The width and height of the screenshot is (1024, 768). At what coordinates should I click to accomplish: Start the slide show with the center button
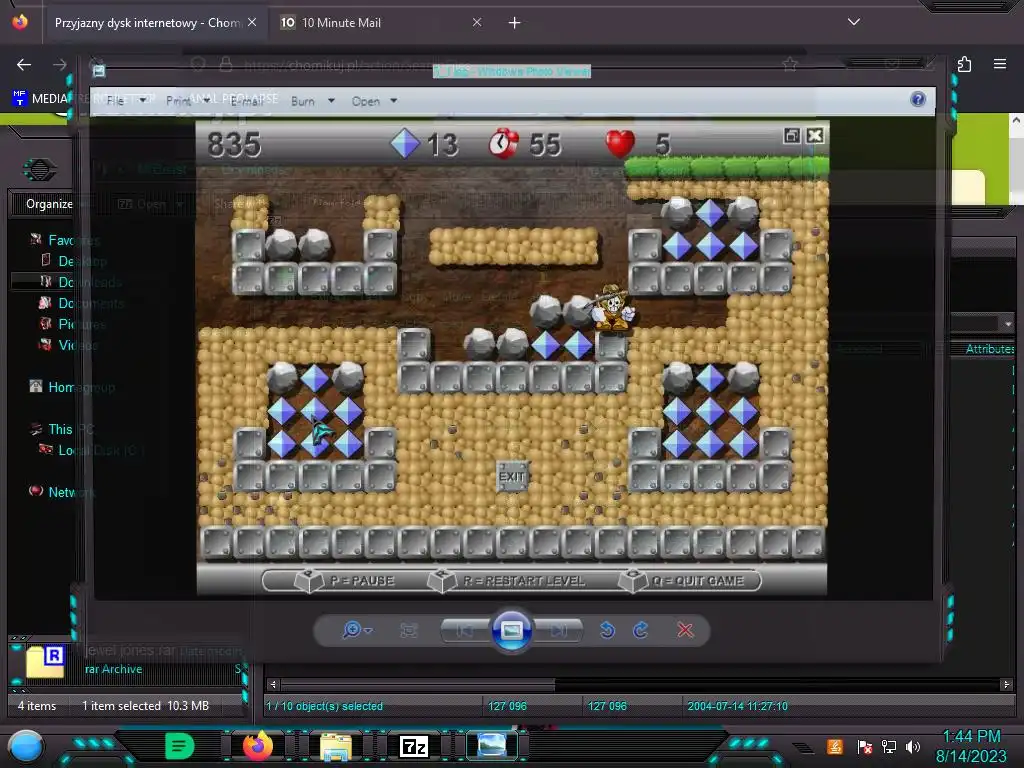click(511, 630)
